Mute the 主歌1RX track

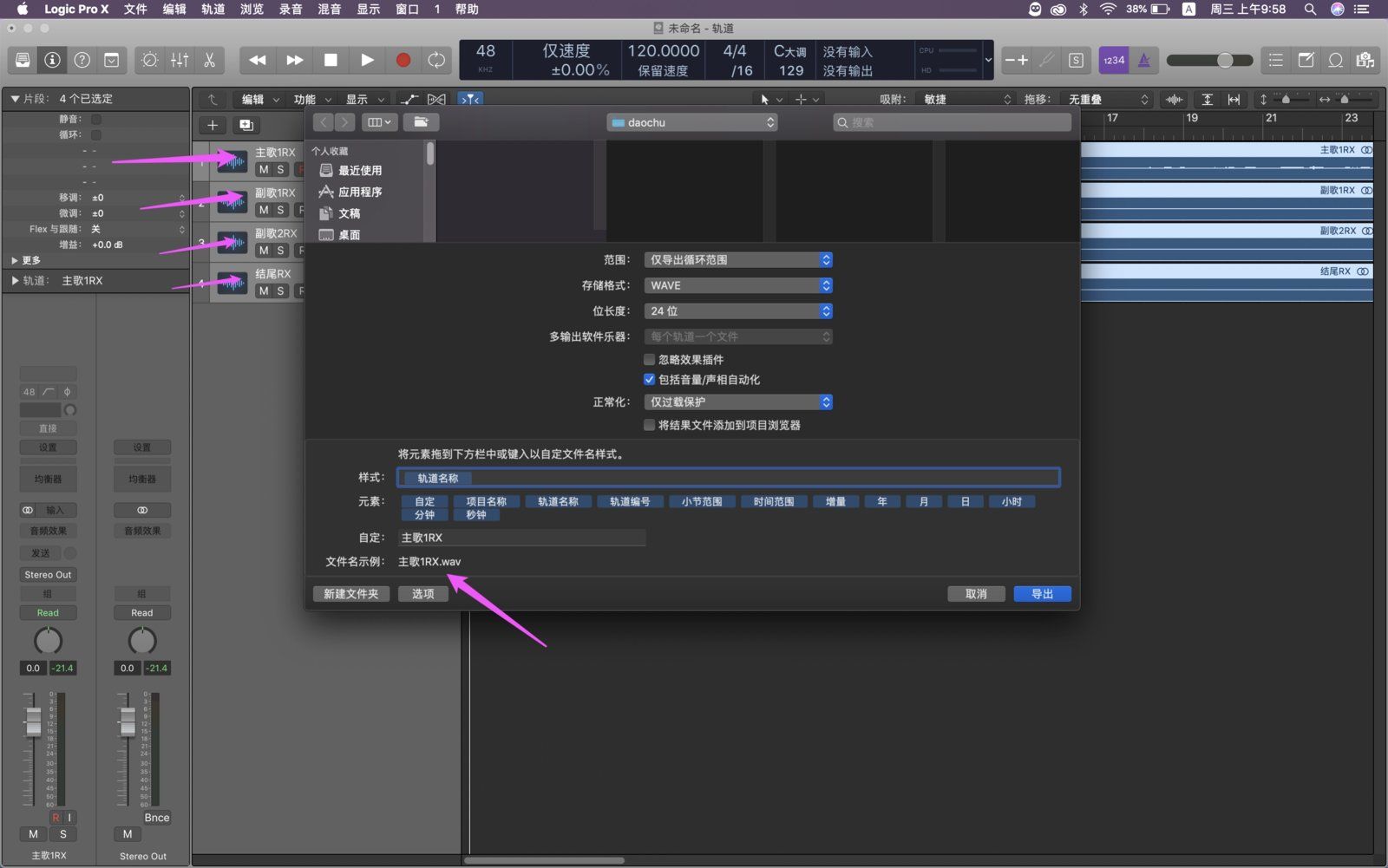click(264, 170)
